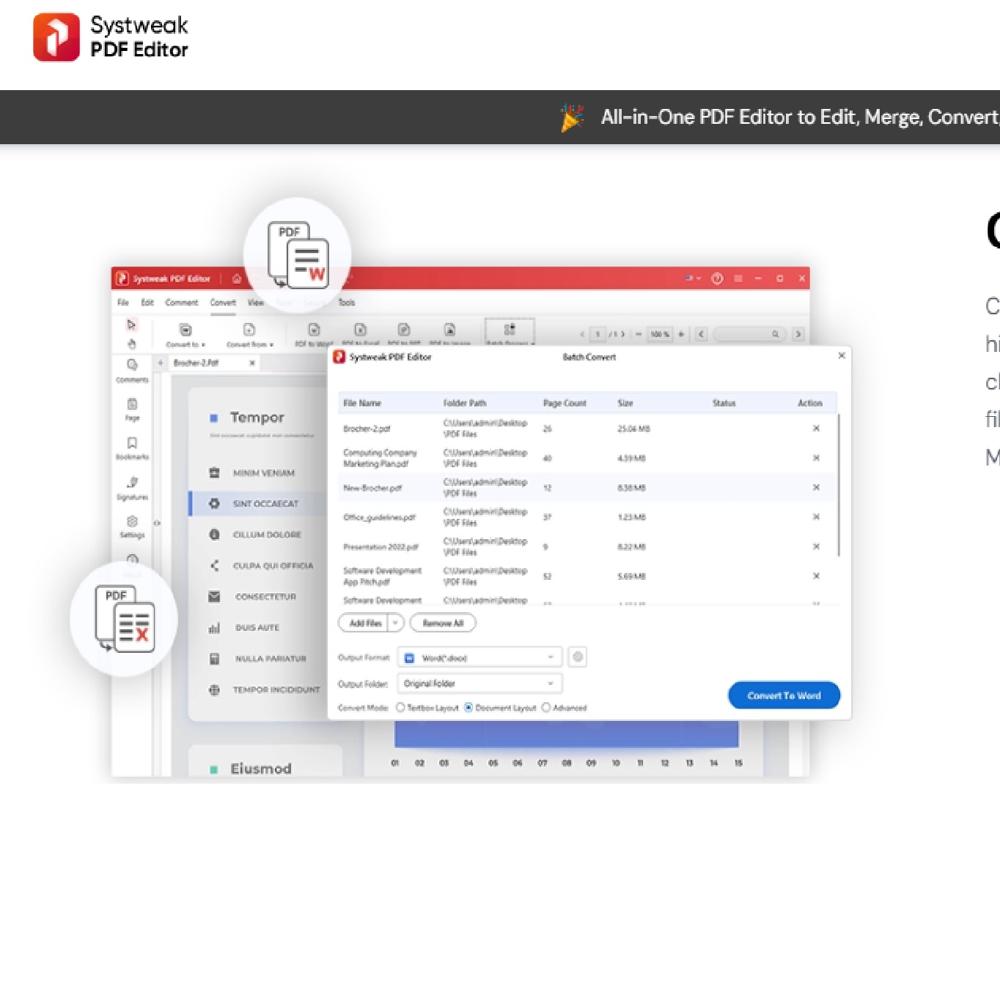Open the Comment menu
The height and width of the screenshot is (1000, 1000).
coord(182,302)
